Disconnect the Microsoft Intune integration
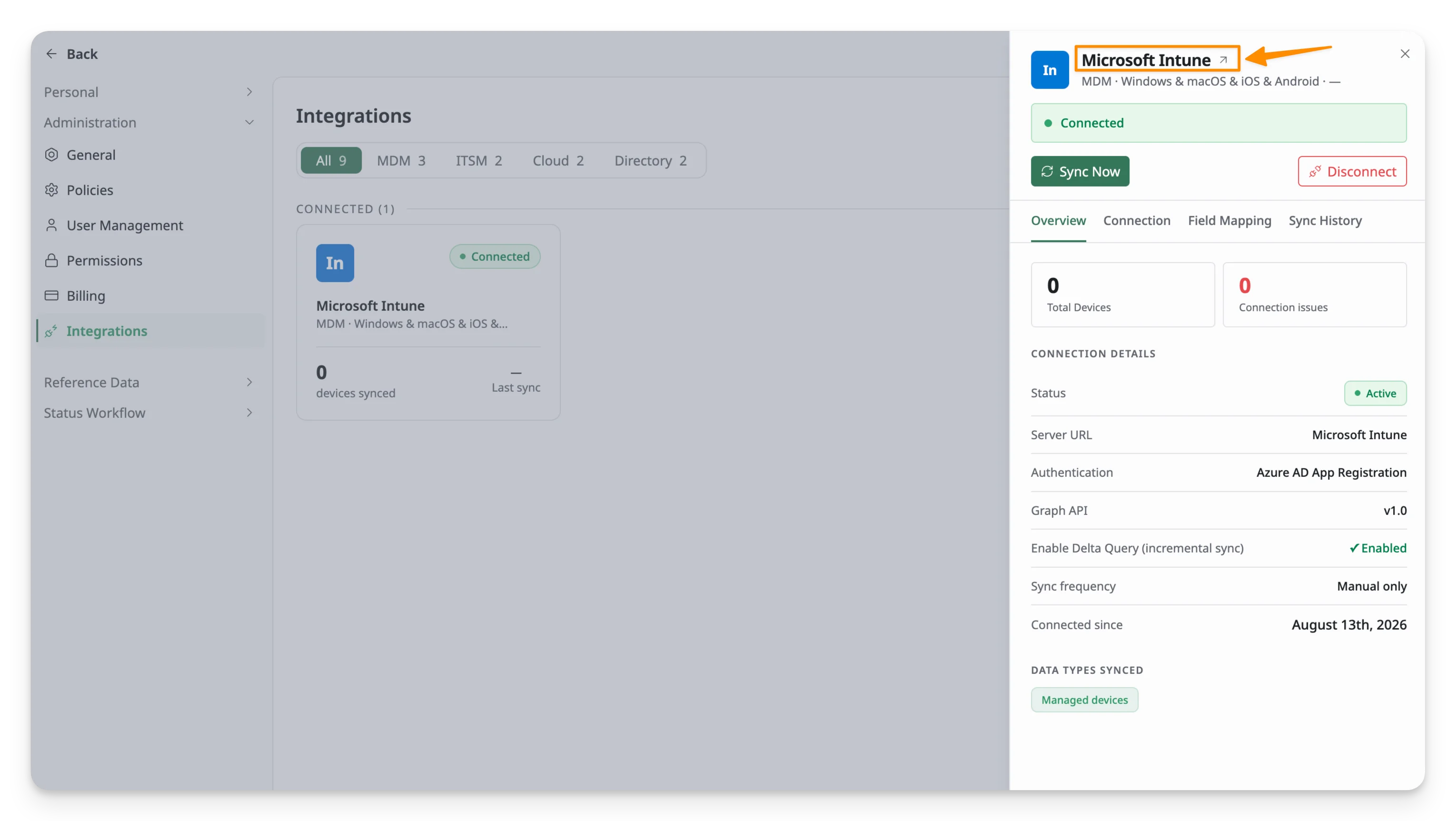This screenshot has height=821, width=1456. click(x=1352, y=171)
